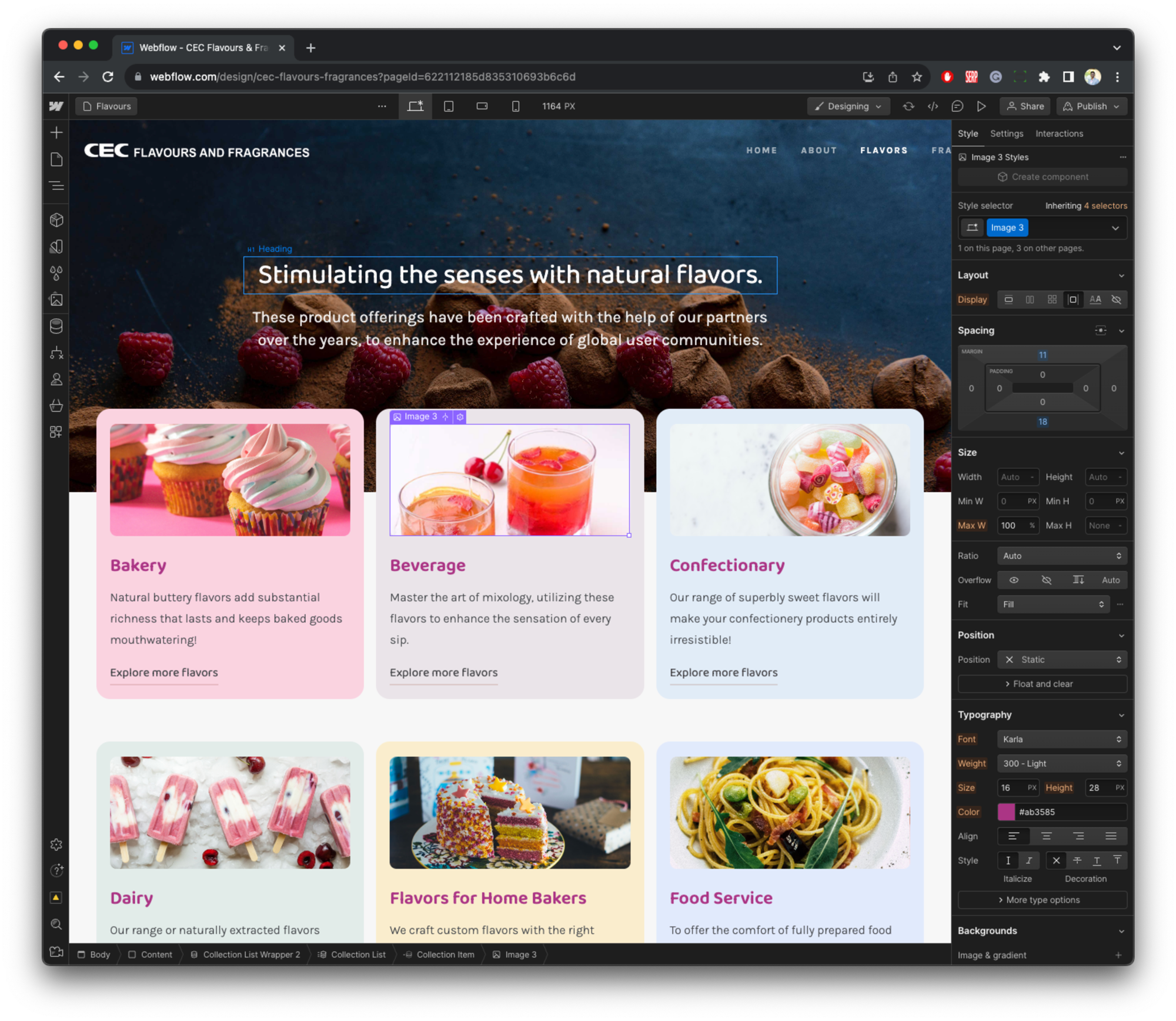Expand the Image 3 style selector dropdown

pyautogui.click(x=1115, y=228)
